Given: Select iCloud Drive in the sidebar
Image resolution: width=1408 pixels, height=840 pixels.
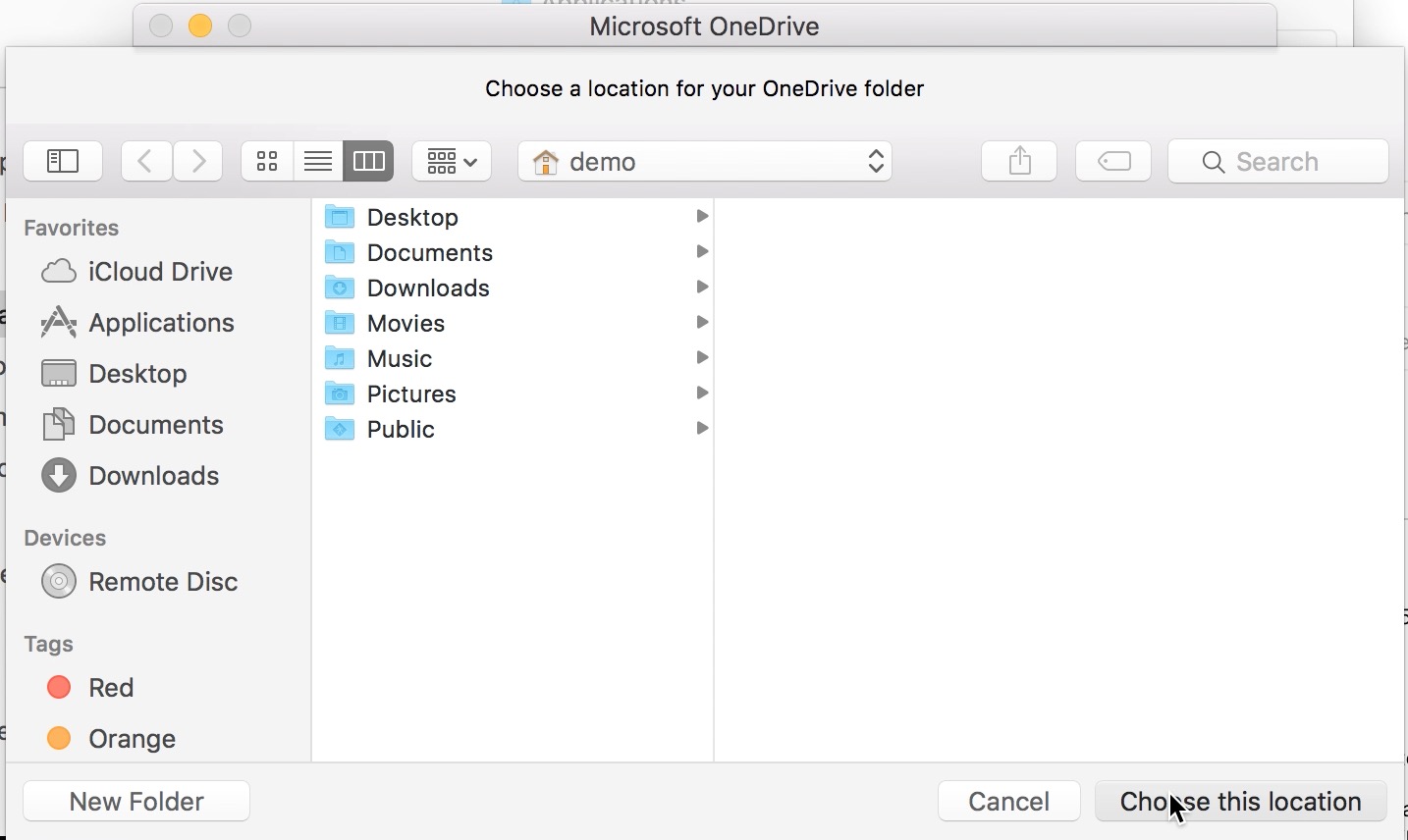Looking at the screenshot, I should [160, 272].
